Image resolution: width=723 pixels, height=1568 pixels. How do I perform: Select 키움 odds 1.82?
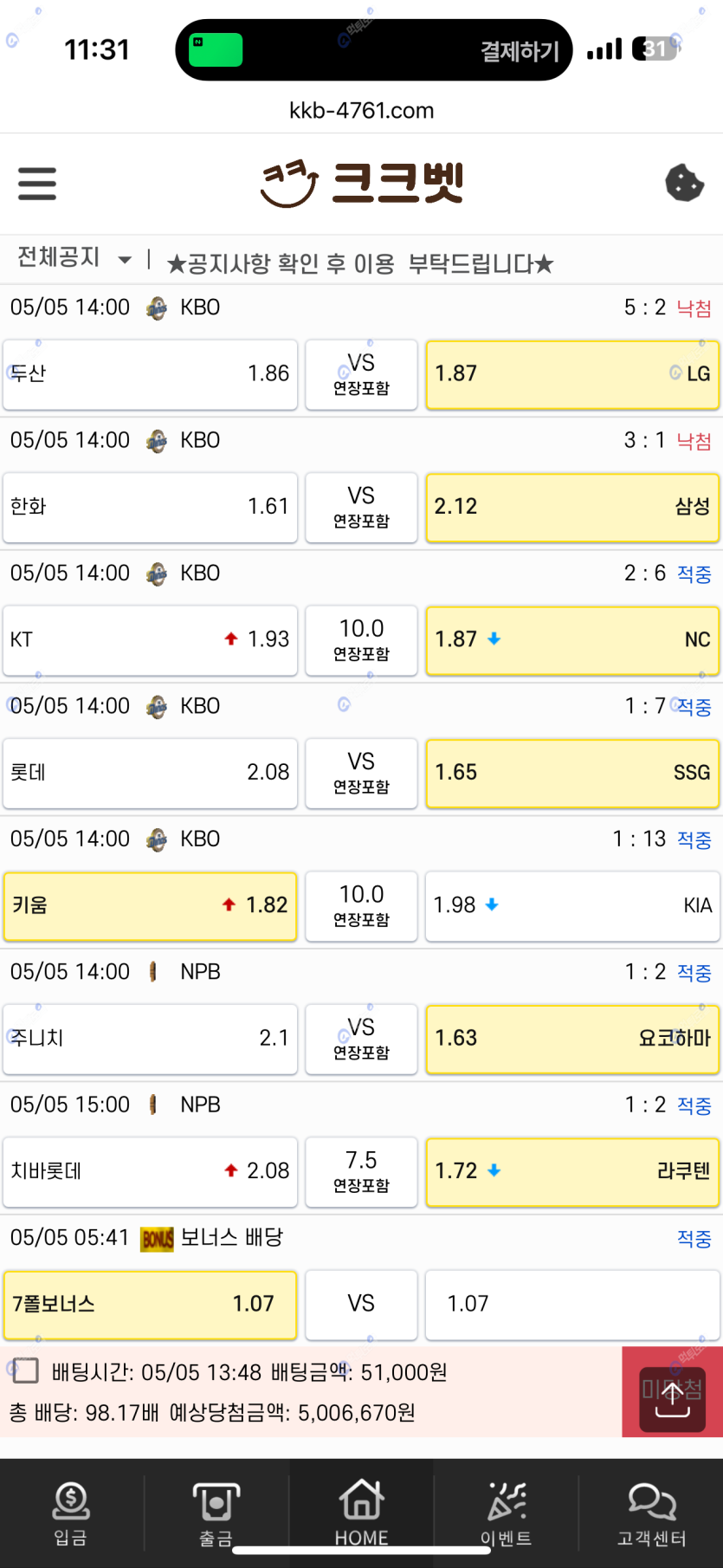coord(150,905)
